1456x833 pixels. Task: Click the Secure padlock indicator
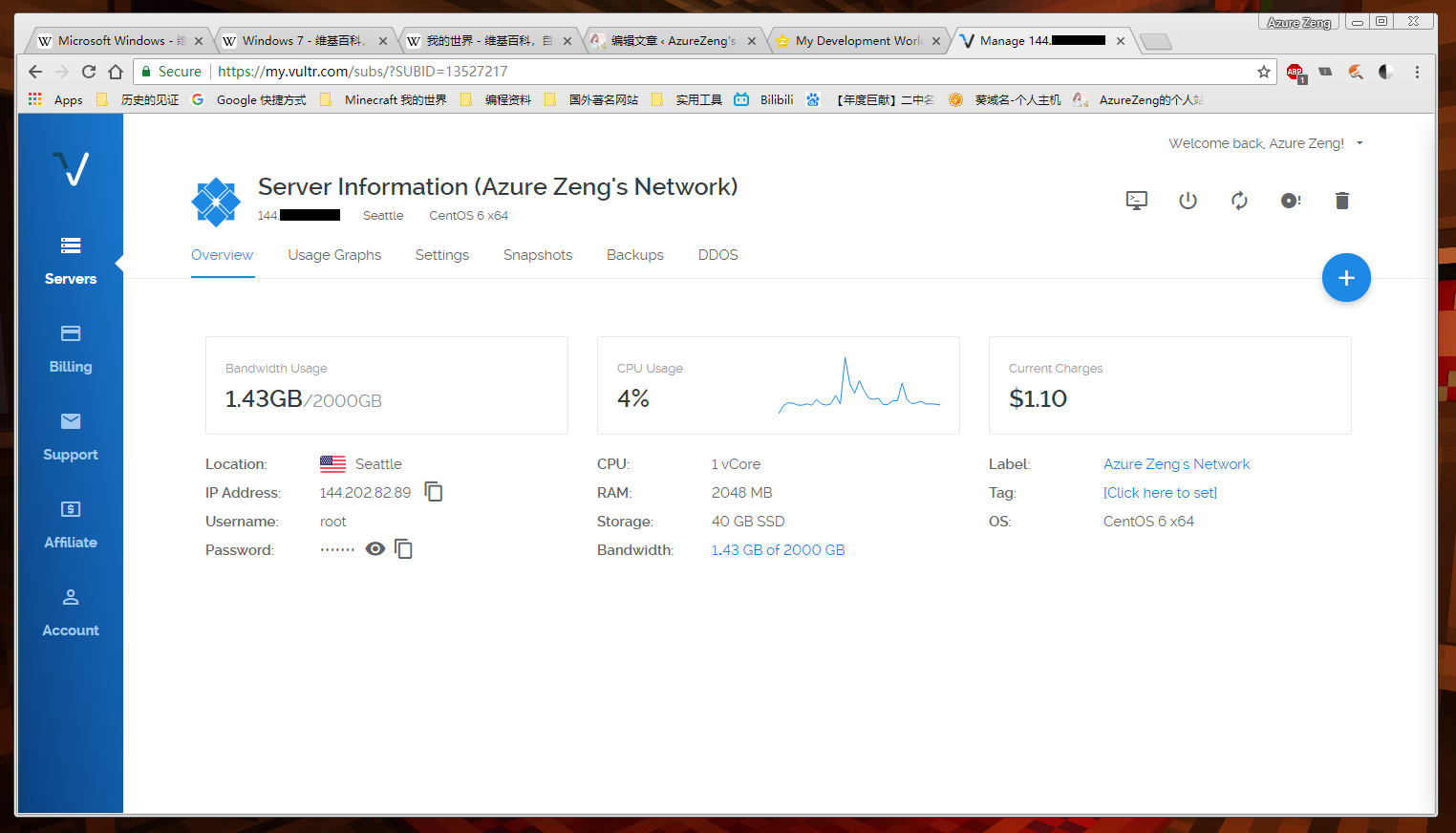coord(172,72)
